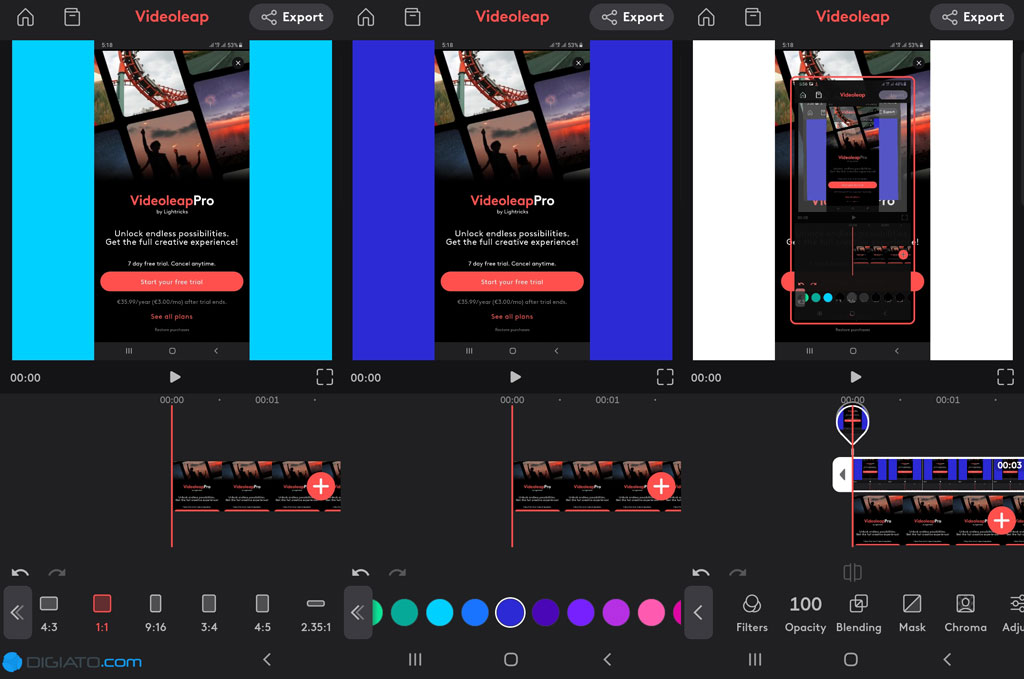Tap the Android back arrow under the right panel
The width and height of the screenshot is (1024, 679).
[x=948, y=659]
